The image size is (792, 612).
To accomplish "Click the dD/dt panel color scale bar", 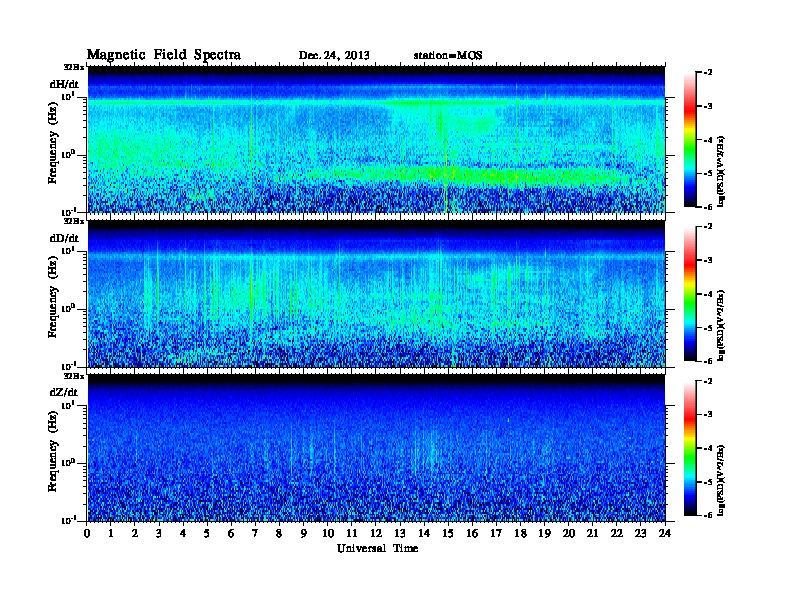I will [689, 293].
